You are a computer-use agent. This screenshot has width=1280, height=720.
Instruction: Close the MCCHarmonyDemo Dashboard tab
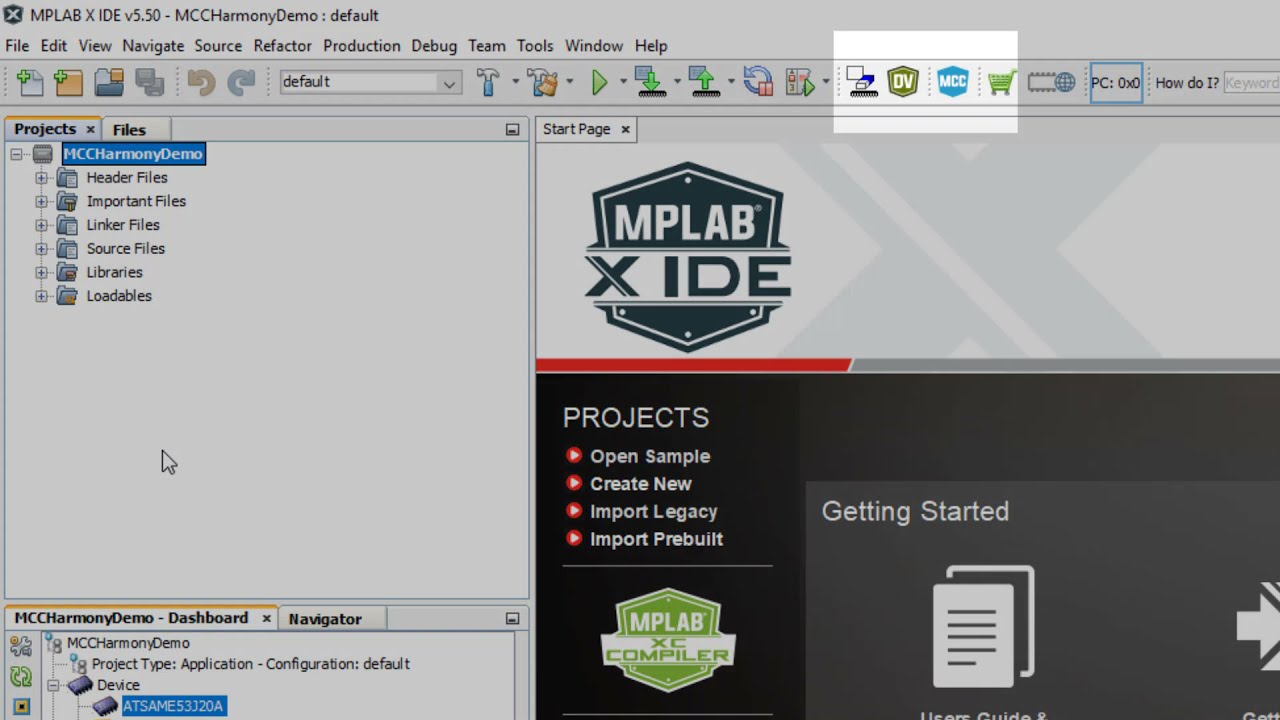266,619
